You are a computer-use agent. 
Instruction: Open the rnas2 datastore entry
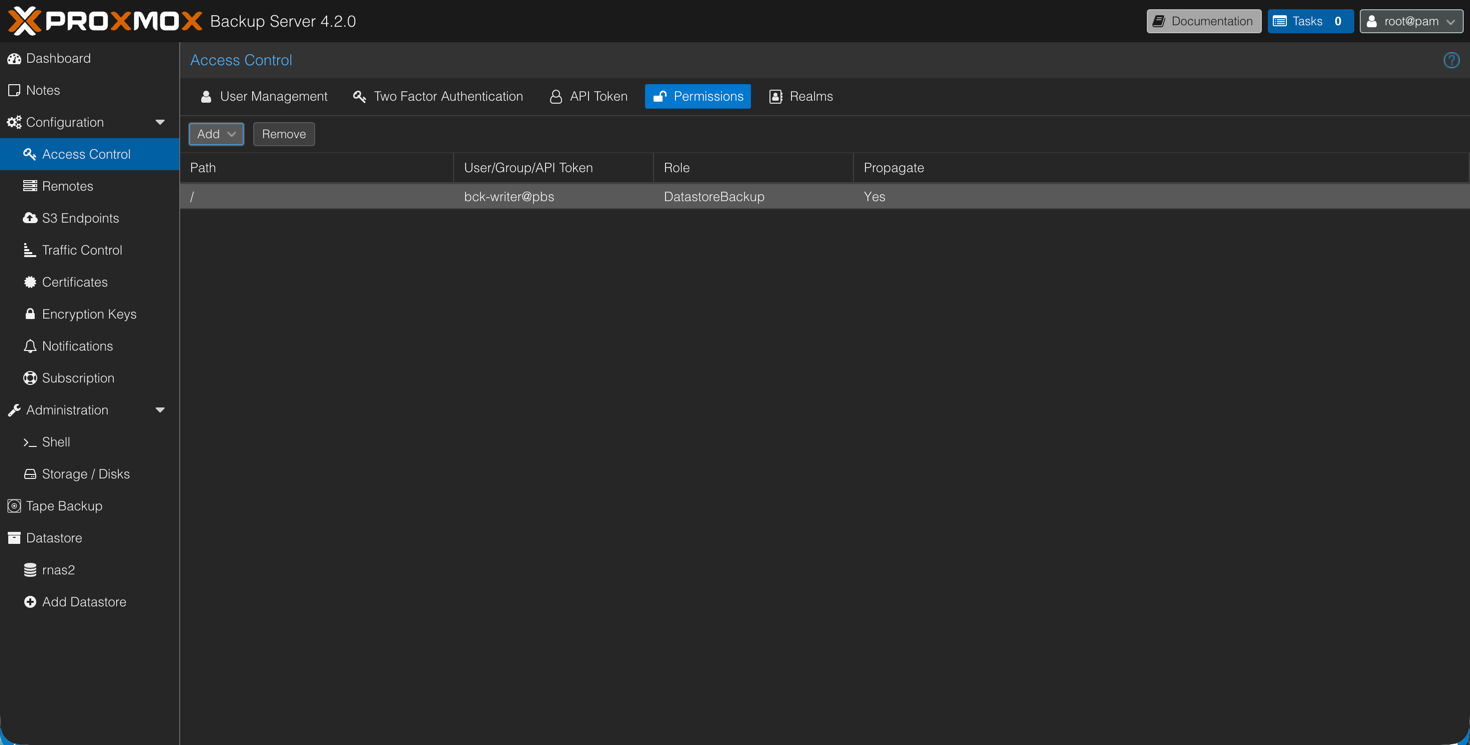point(89,570)
